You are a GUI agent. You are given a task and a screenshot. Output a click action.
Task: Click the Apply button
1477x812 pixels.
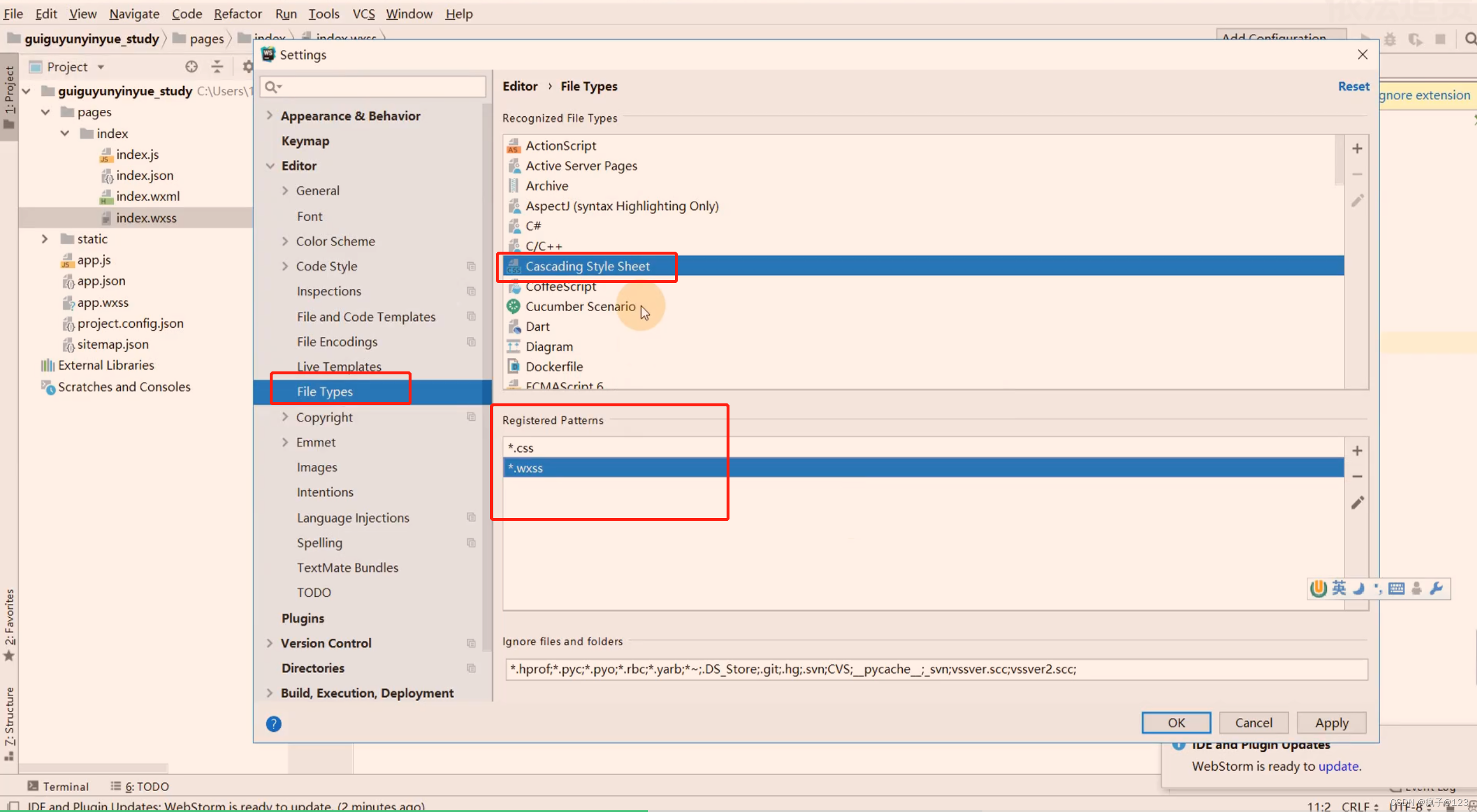click(x=1331, y=723)
